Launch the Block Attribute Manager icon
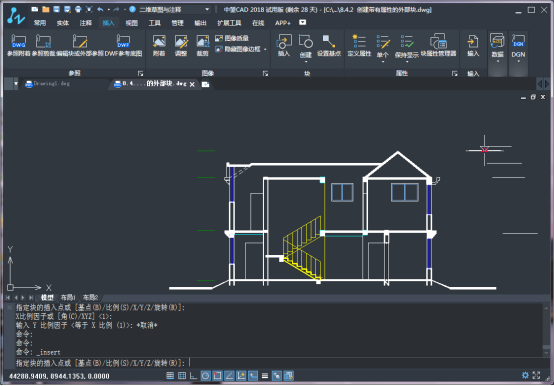 [x=438, y=41]
